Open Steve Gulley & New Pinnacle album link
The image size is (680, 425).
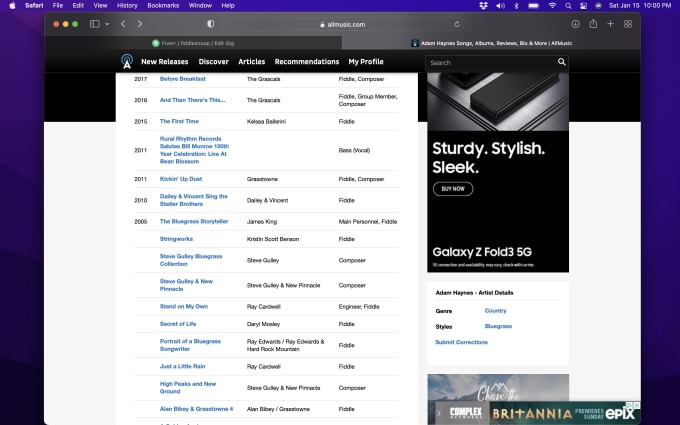tap(186, 285)
